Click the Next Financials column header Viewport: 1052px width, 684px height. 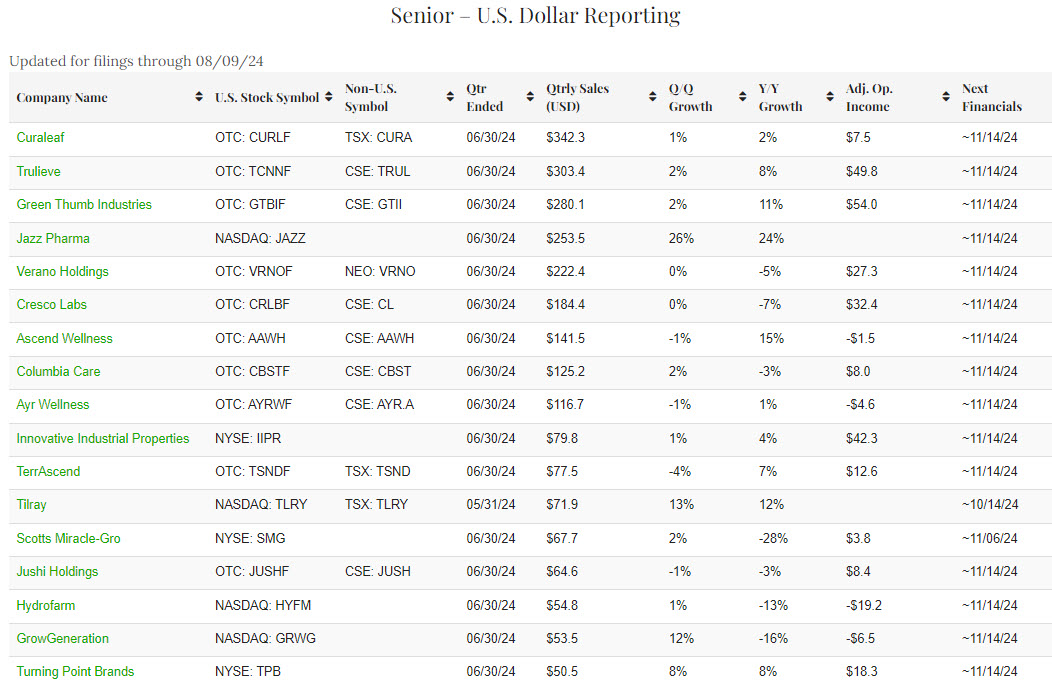coord(991,97)
